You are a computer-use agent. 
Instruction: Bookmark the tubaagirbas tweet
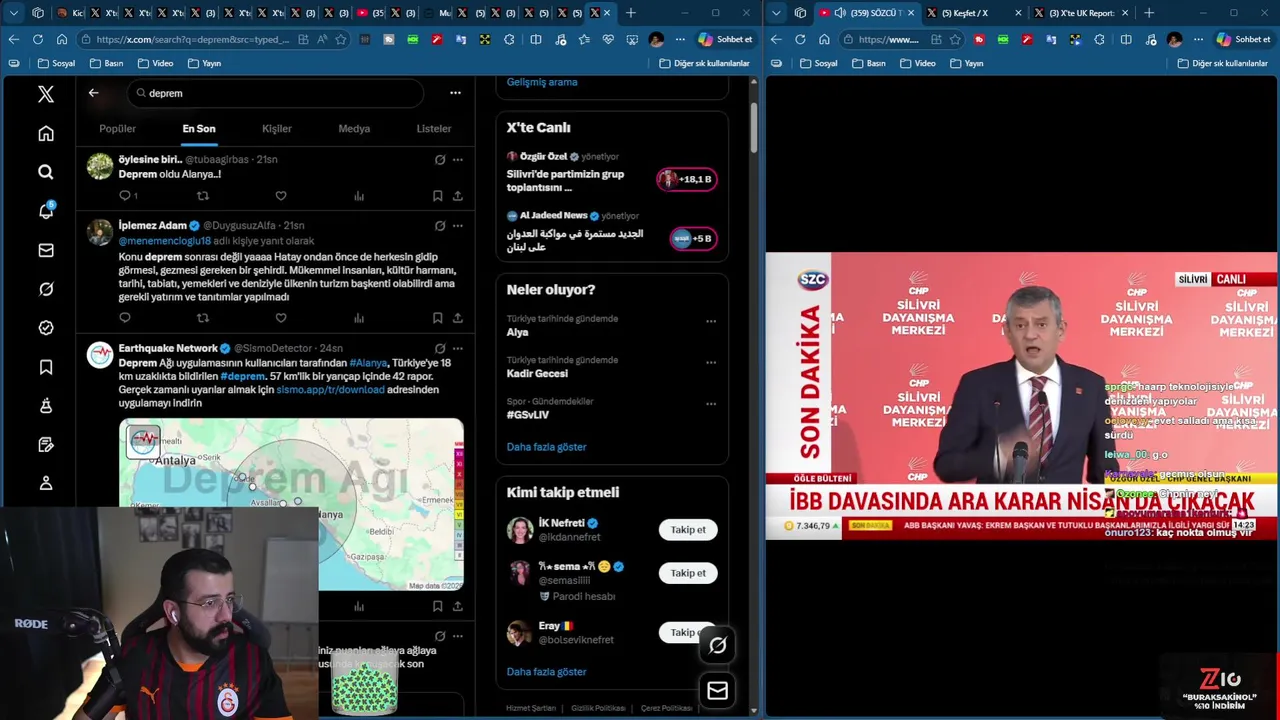(437, 196)
